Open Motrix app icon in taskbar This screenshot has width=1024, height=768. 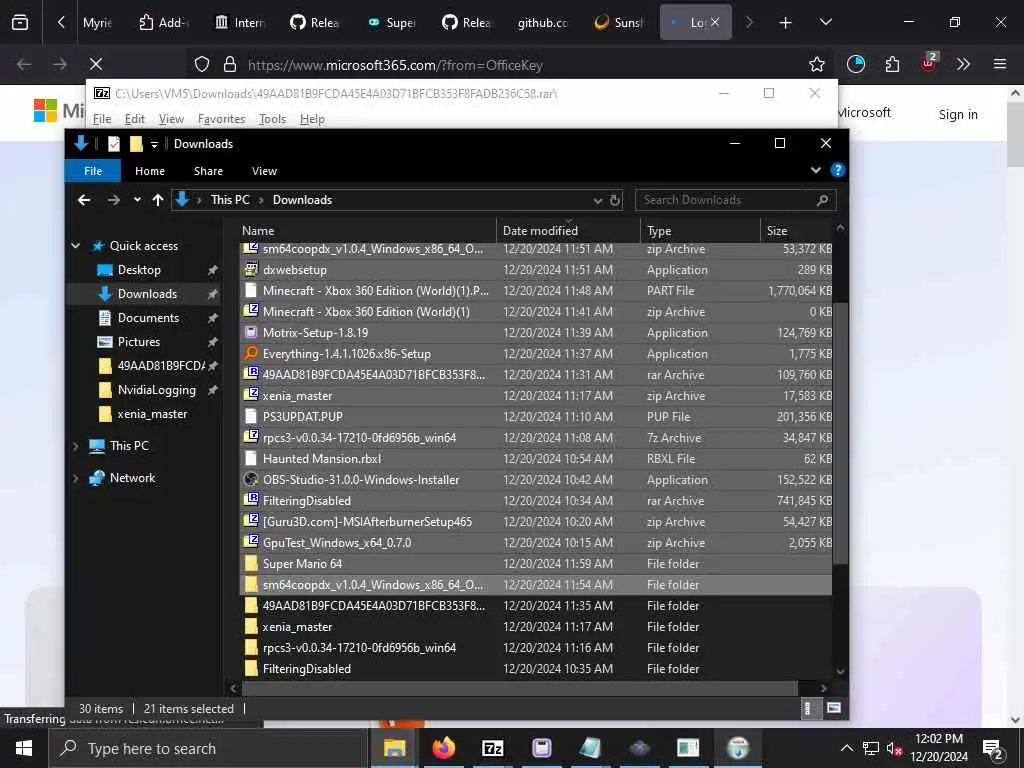[541, 748]
